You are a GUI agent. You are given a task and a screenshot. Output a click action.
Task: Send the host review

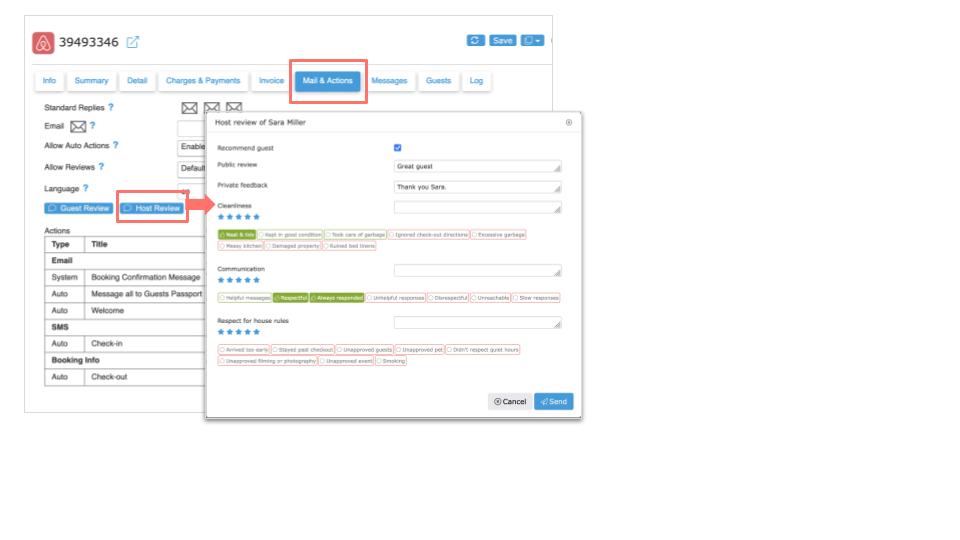click(x=553, y=402)
